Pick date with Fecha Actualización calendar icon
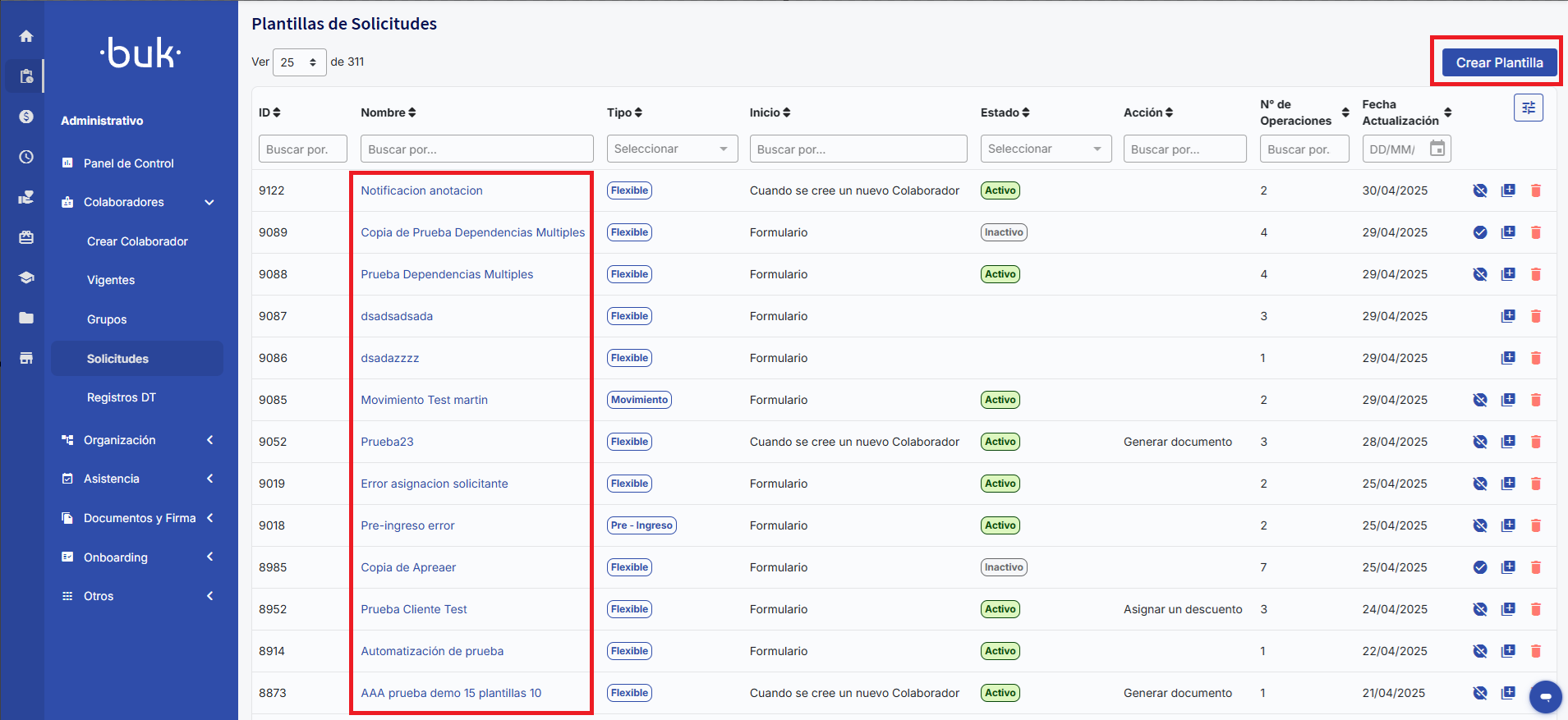The height and width of the screenshot is (720, 1568). (1437, 149)
